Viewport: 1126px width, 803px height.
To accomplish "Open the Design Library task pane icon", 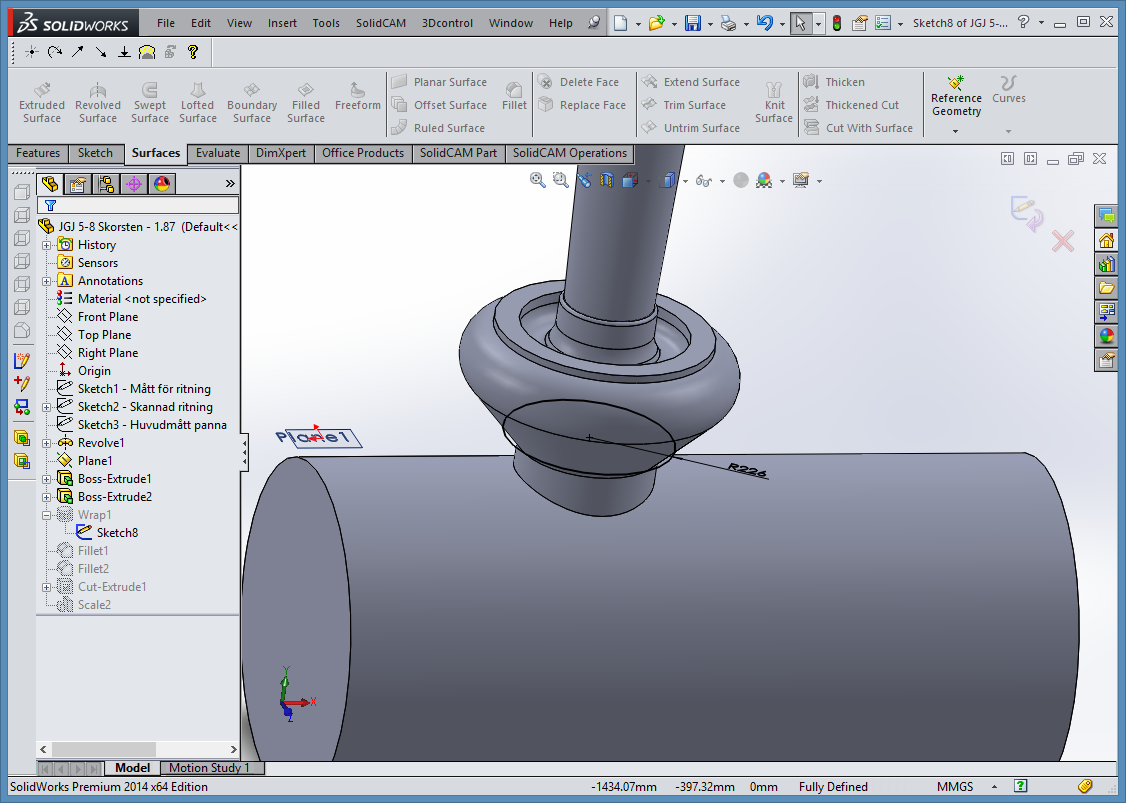I will click(1107, 264).
